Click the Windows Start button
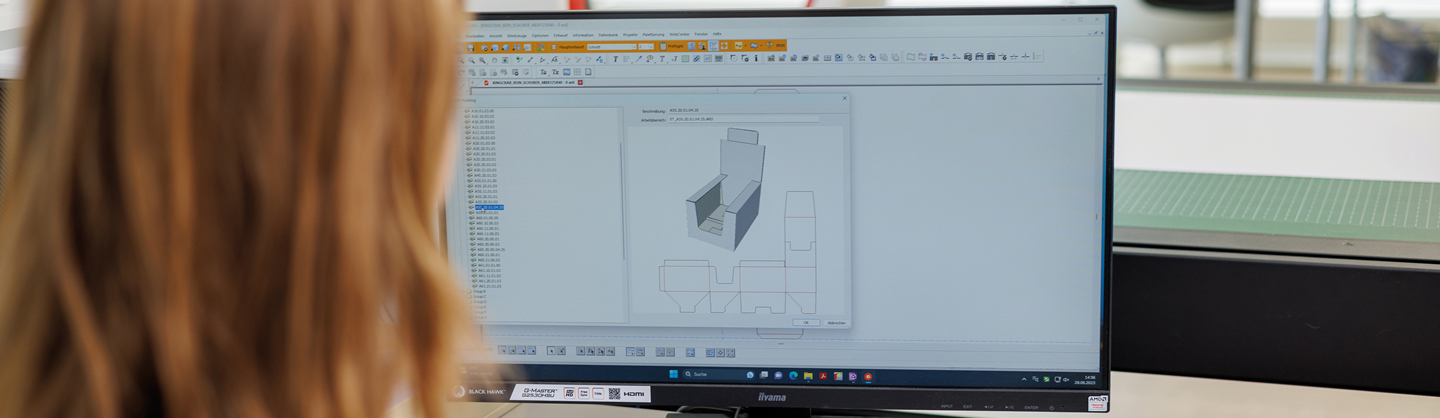This screenshot has width=1440, height=418. pos(673,374)
